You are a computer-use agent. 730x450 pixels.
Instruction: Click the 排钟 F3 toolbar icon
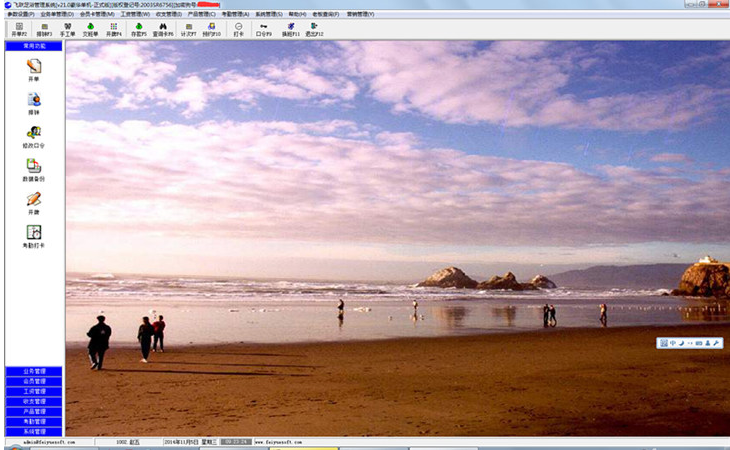(x=44, y=29)
